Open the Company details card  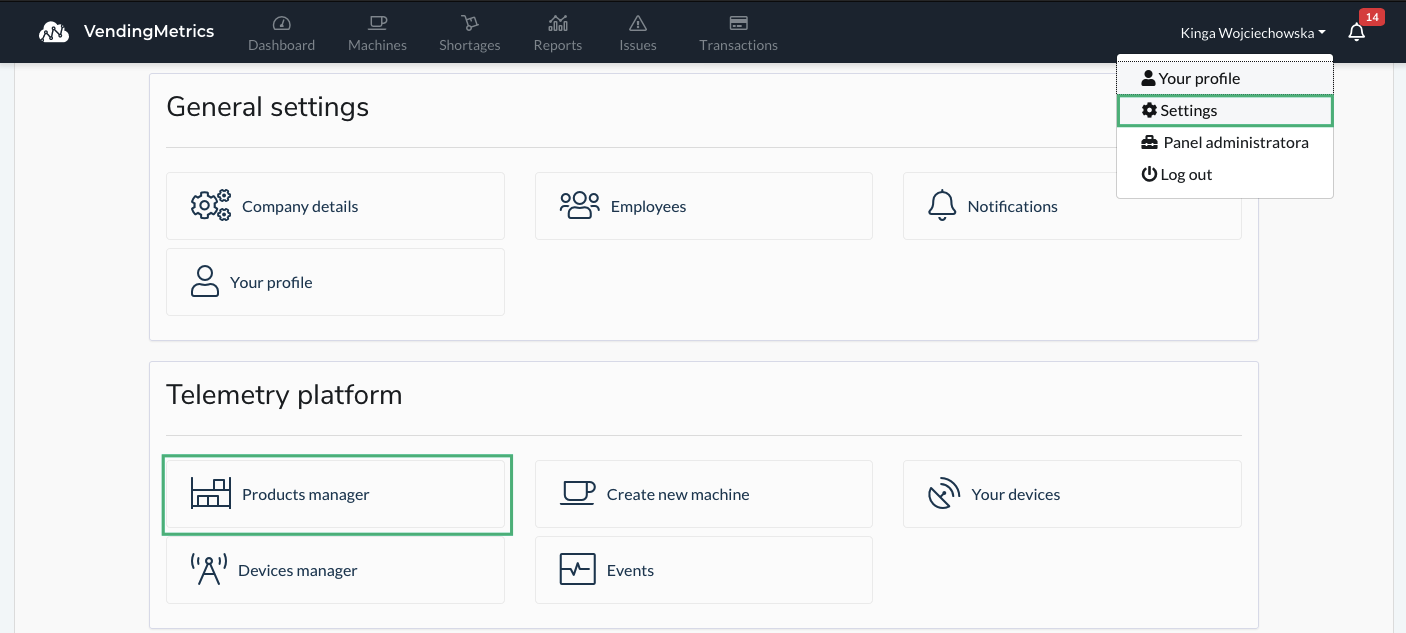coord(335,206)
